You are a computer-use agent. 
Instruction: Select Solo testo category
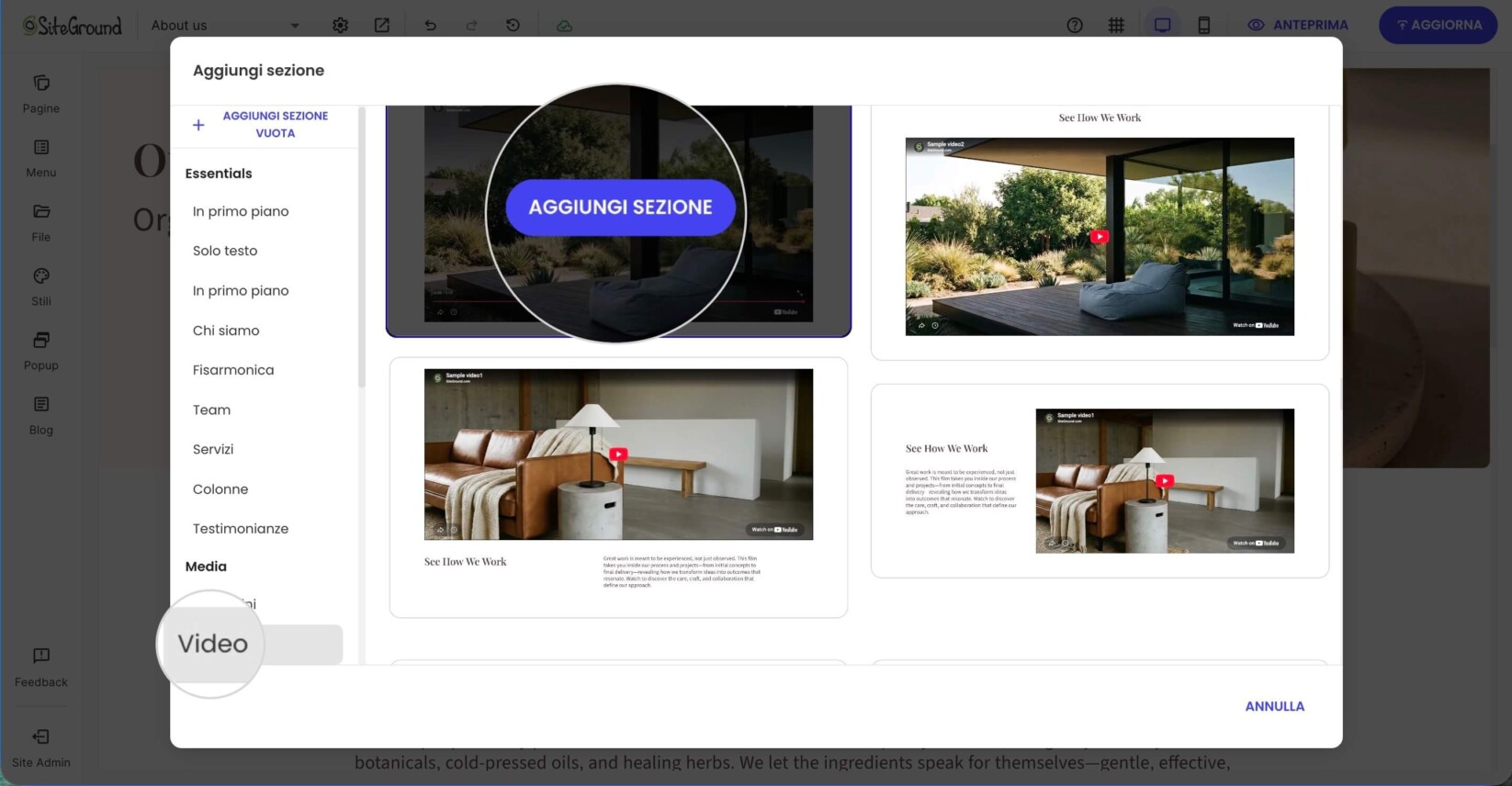(x=225, y=251)
